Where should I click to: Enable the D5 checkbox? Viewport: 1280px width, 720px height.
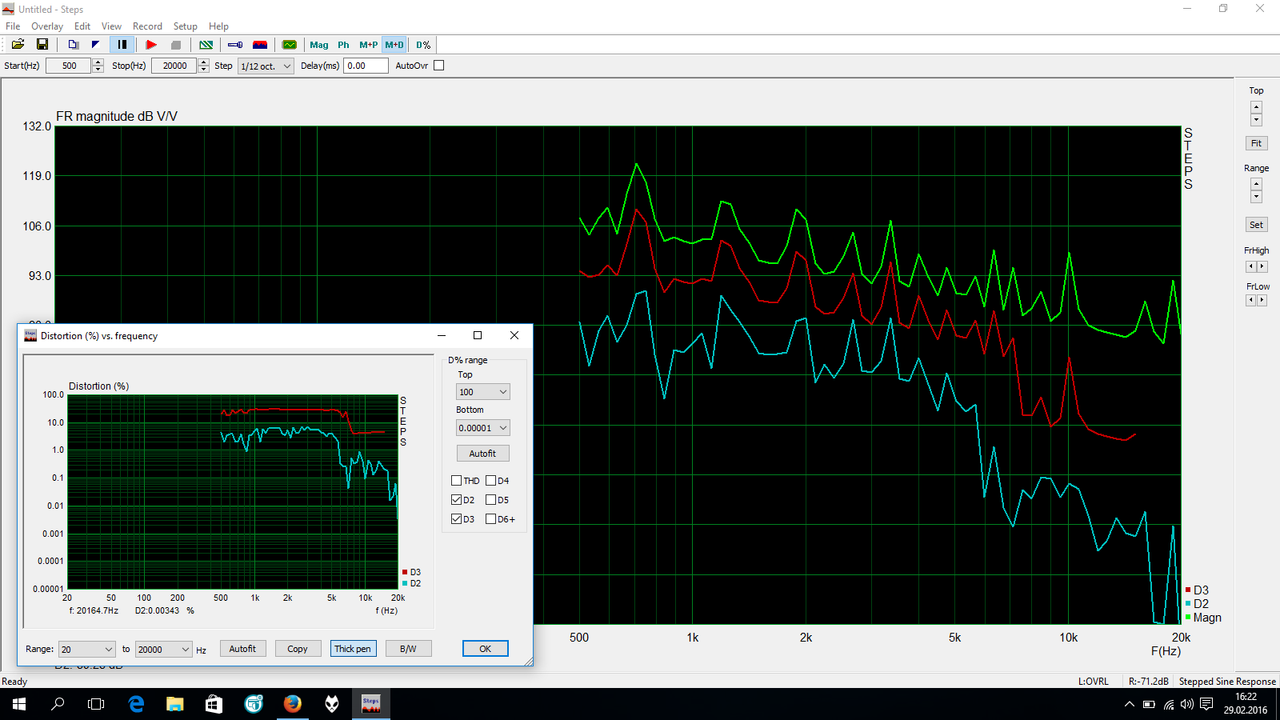click(491, 500)
